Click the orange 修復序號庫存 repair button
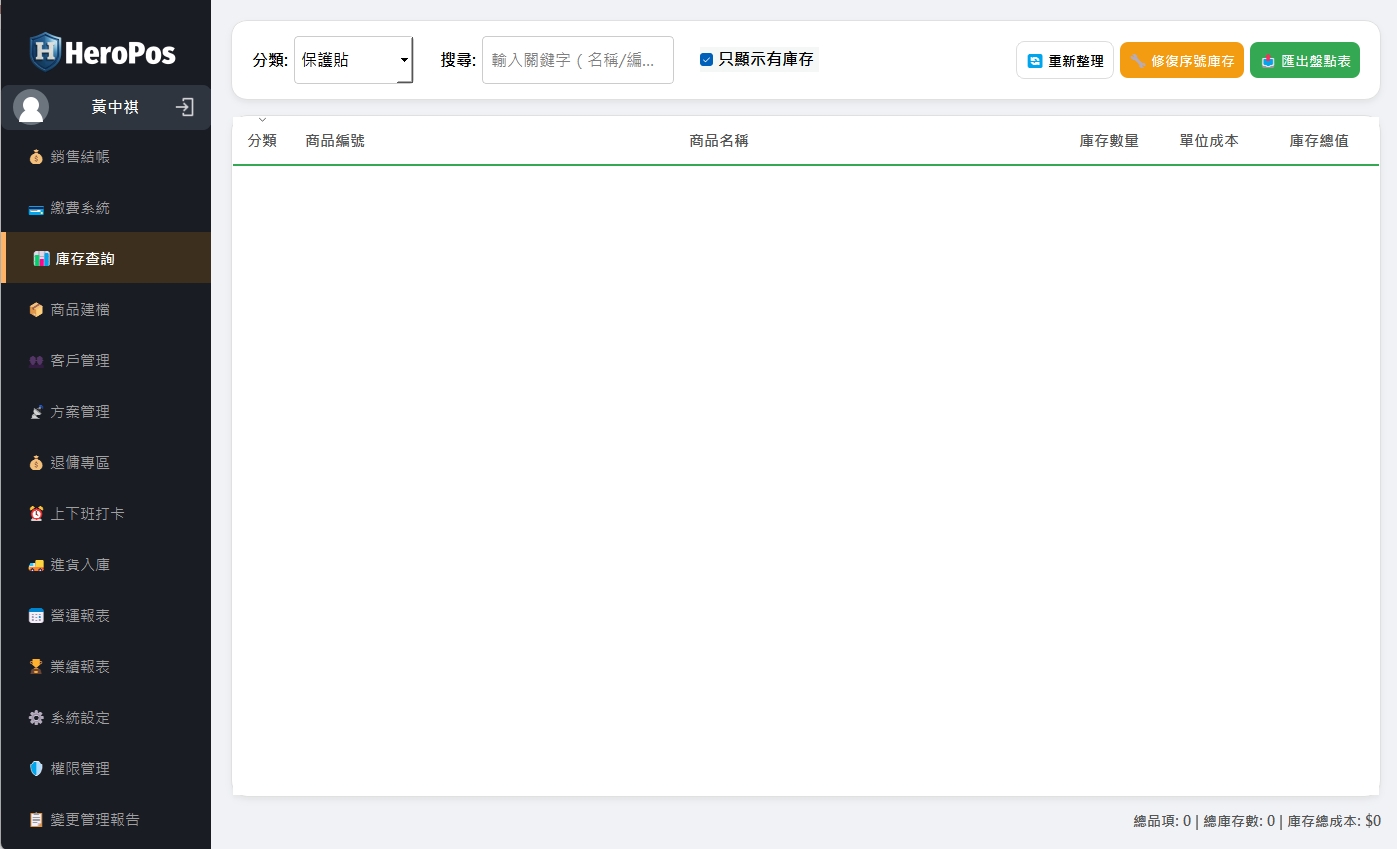This screenshot has width=1397, height=849. pos(1182,59)
